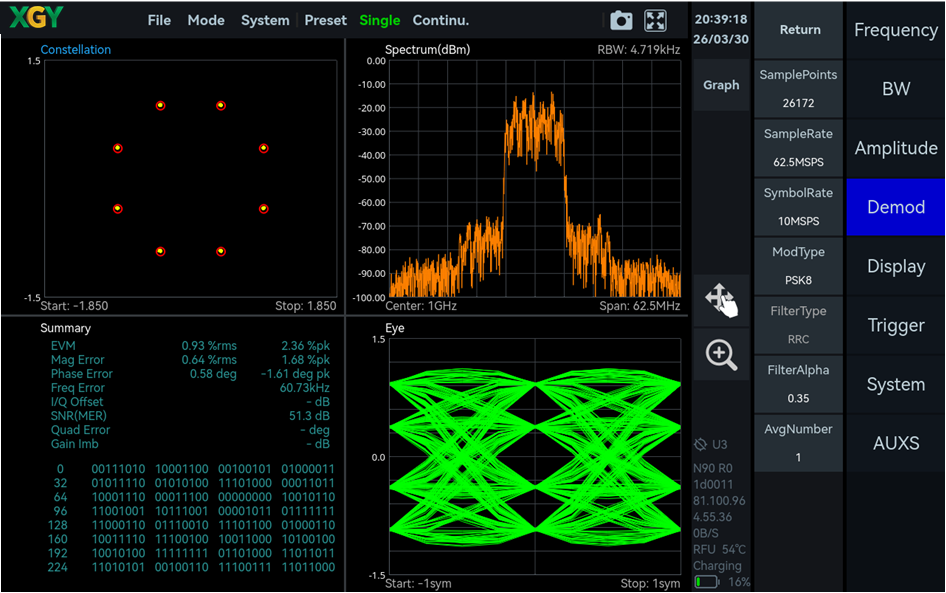Click the Phase Error summary row
The image size is (946, 593).
coord(190,373)
